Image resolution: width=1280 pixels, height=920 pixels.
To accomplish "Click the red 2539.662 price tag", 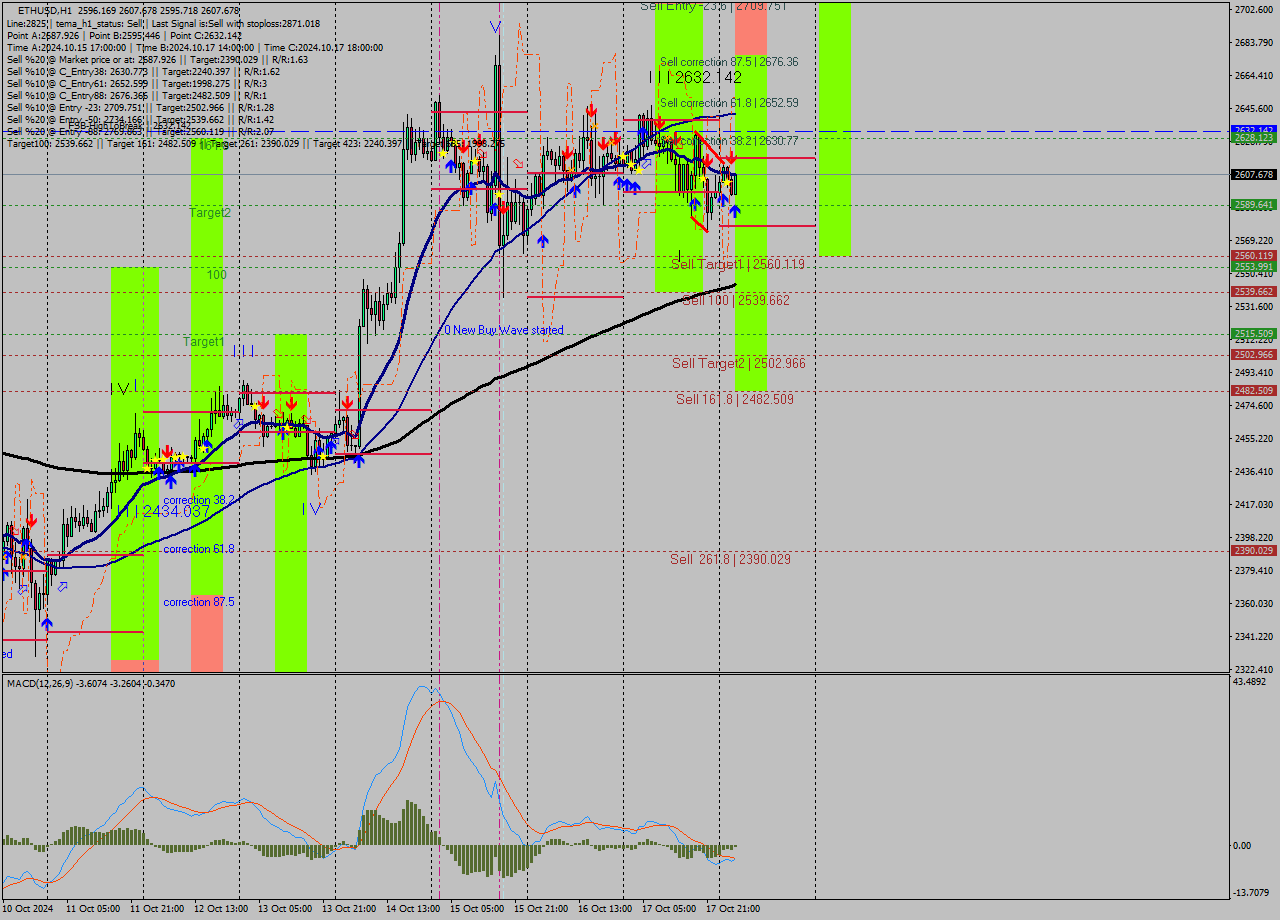I will pyautogui.click(x=1253, y=292).
